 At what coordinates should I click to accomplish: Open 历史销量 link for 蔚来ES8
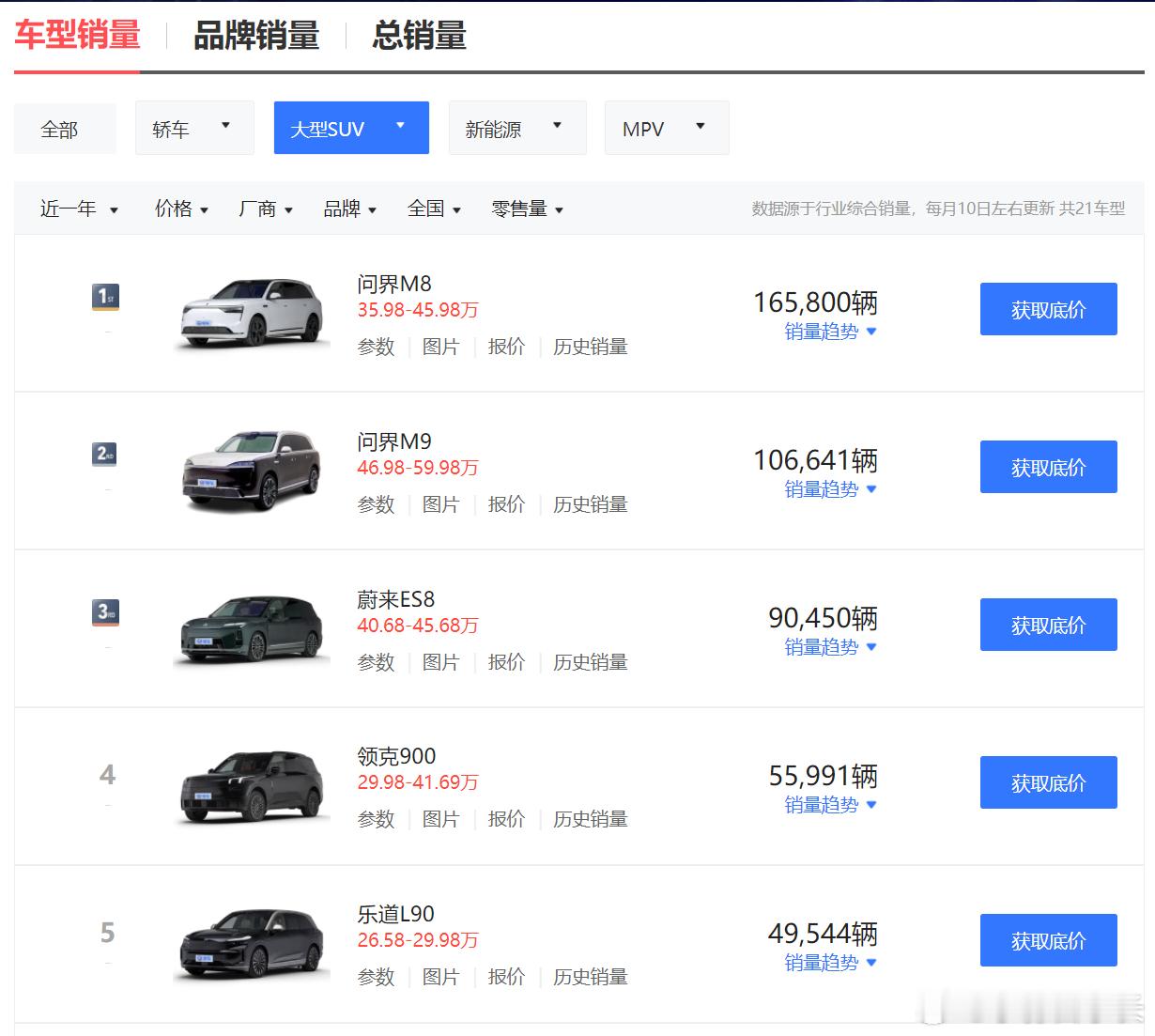coord(591,662)
